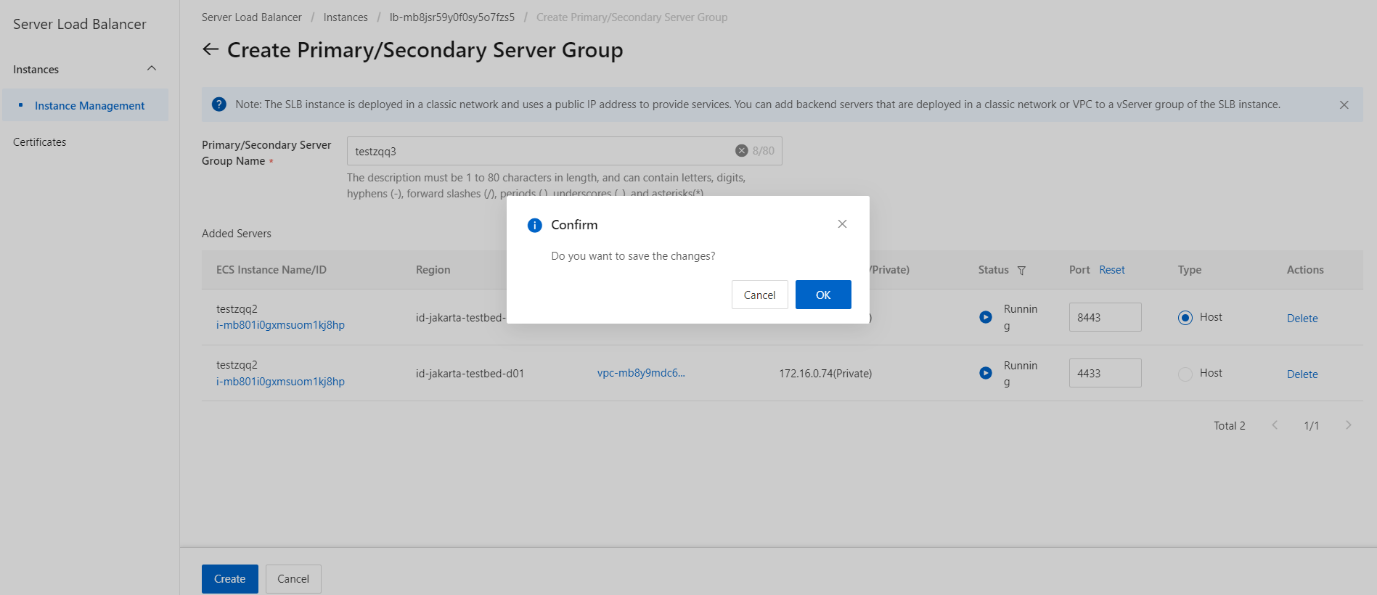1377x595 pixels.
Task: Go to the previous page of servers
Action: [1275, 425]
